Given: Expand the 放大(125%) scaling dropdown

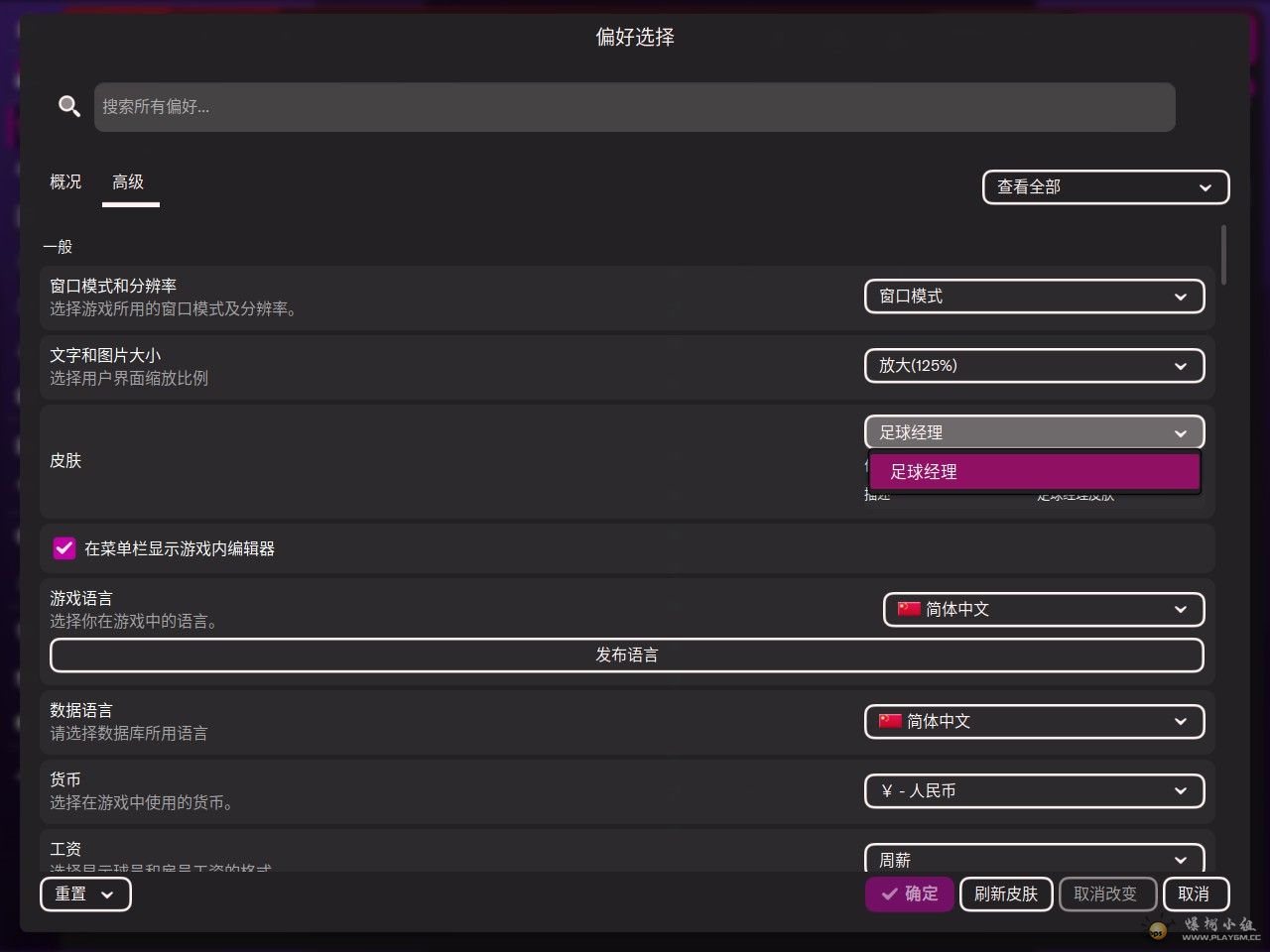Looking at the screenshot, I should coord(1034,366).
